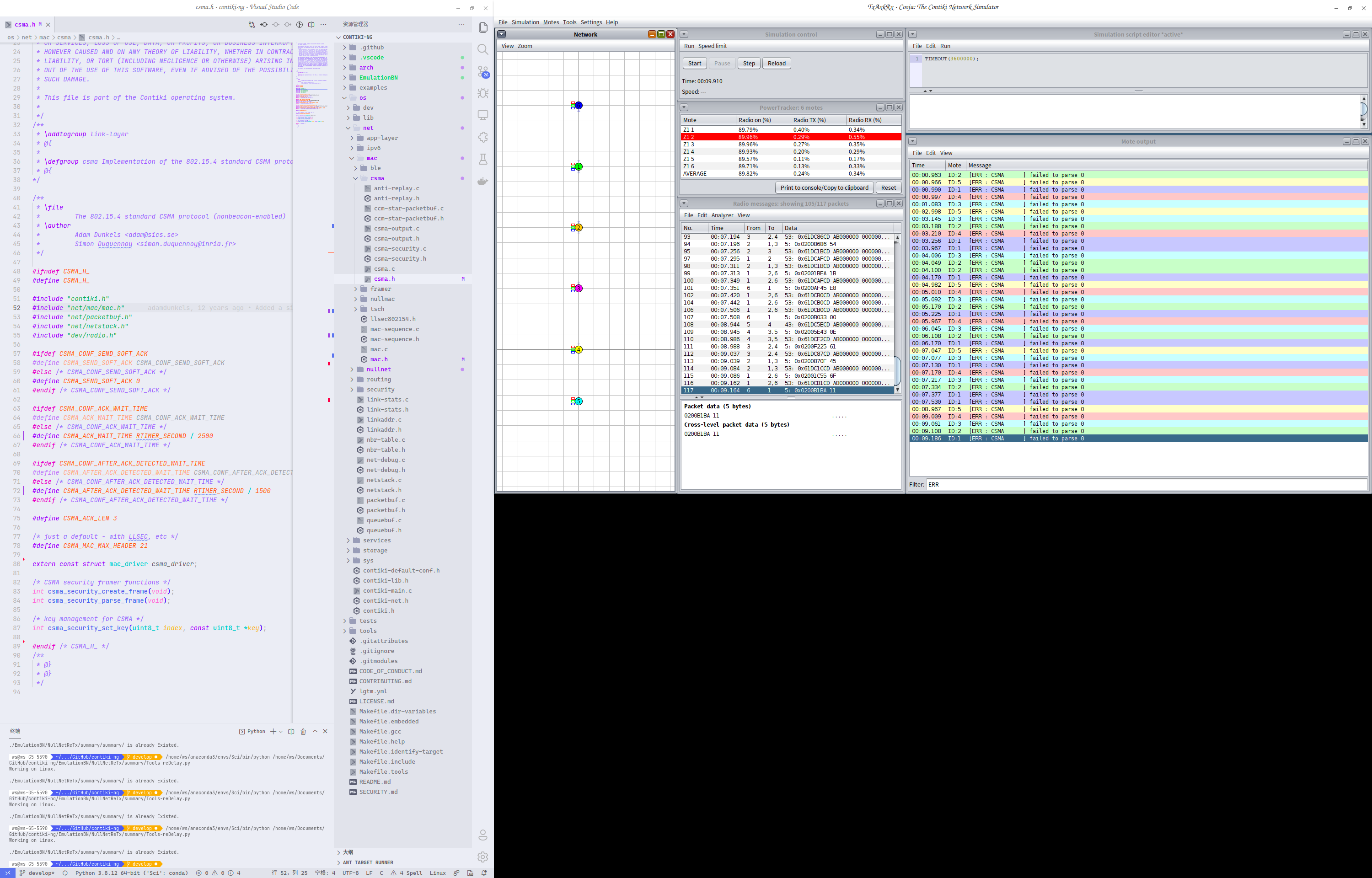
Task: Open the Analyzer menu in Radio messages
Action: (722, 215)
